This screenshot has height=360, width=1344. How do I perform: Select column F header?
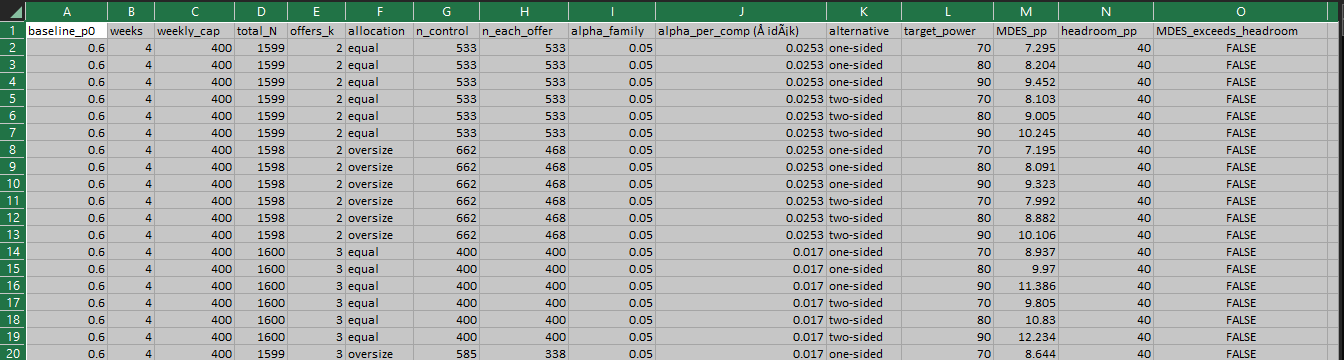[379, 11]
